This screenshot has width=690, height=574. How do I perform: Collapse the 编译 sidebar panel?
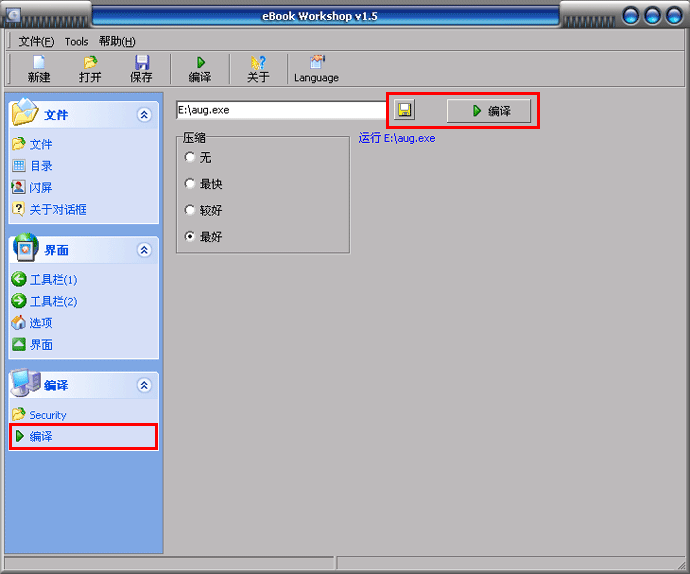pyautogui.click(x=144, y=385)
